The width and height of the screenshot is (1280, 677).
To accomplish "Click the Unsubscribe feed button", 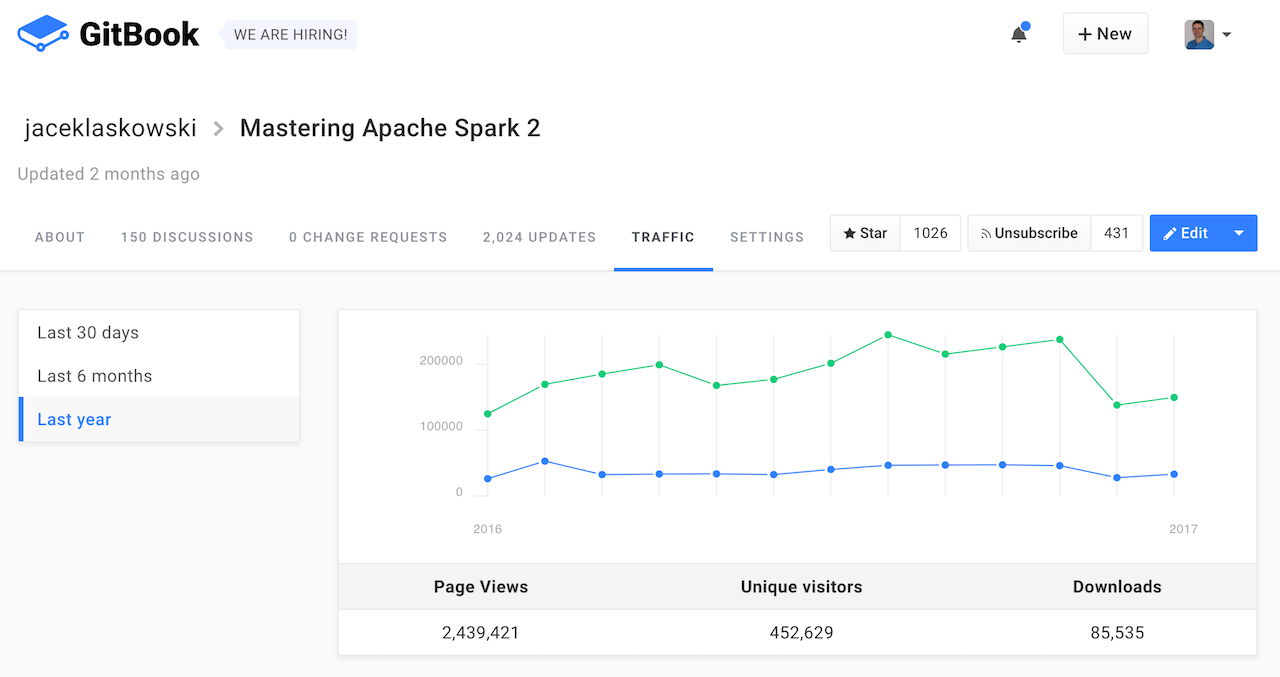I will pyautogui.click(x=1029, y=233).
